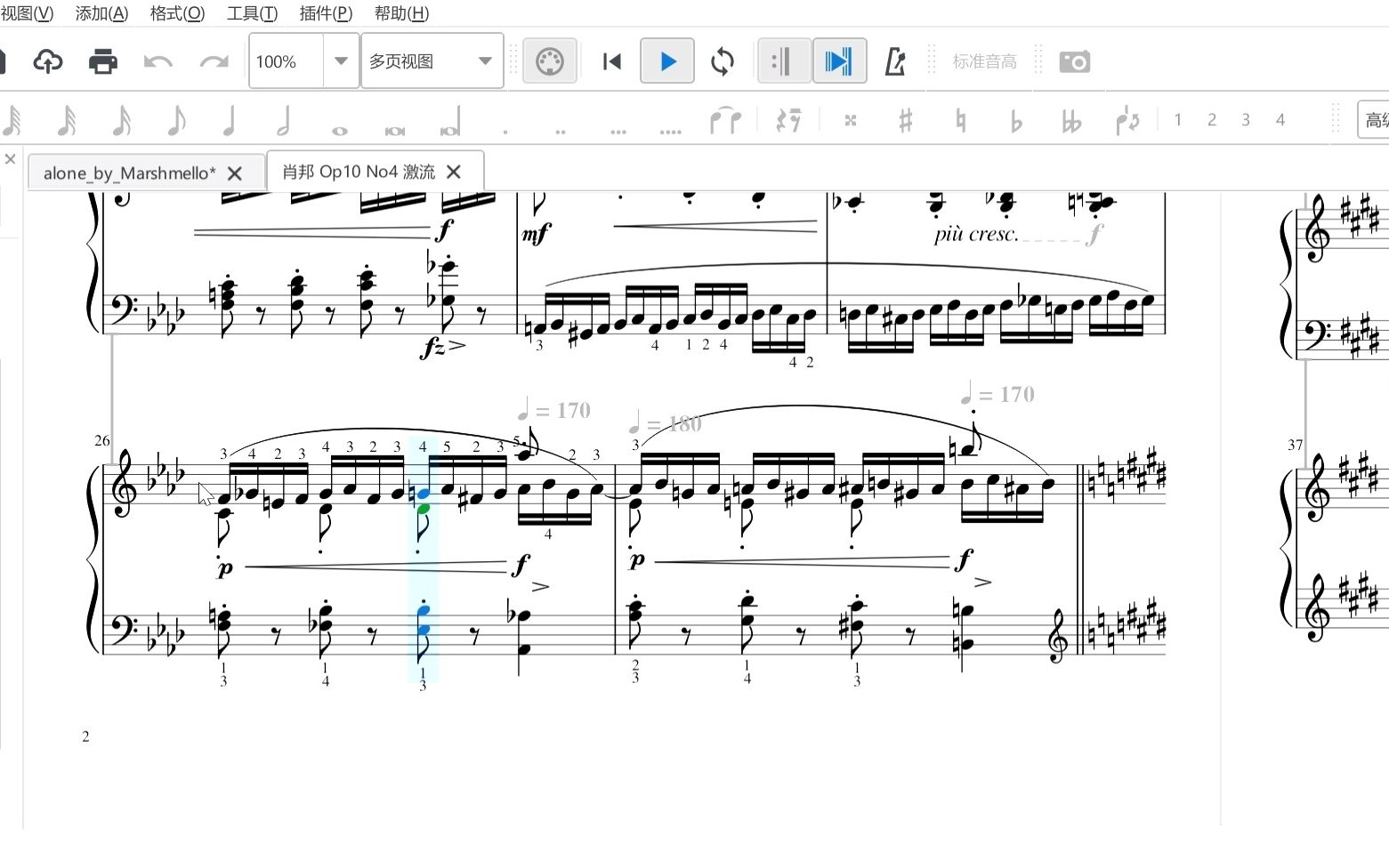The width and height of the screenshot is (1389, 868).
Task: Expand the zoom level dropdown arrow
Action: coord(341,61)
